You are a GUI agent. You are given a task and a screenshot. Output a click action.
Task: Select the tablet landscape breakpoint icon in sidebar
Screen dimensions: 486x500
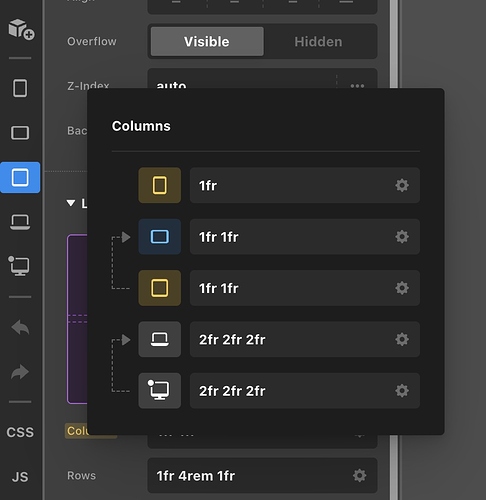point(20,133)
